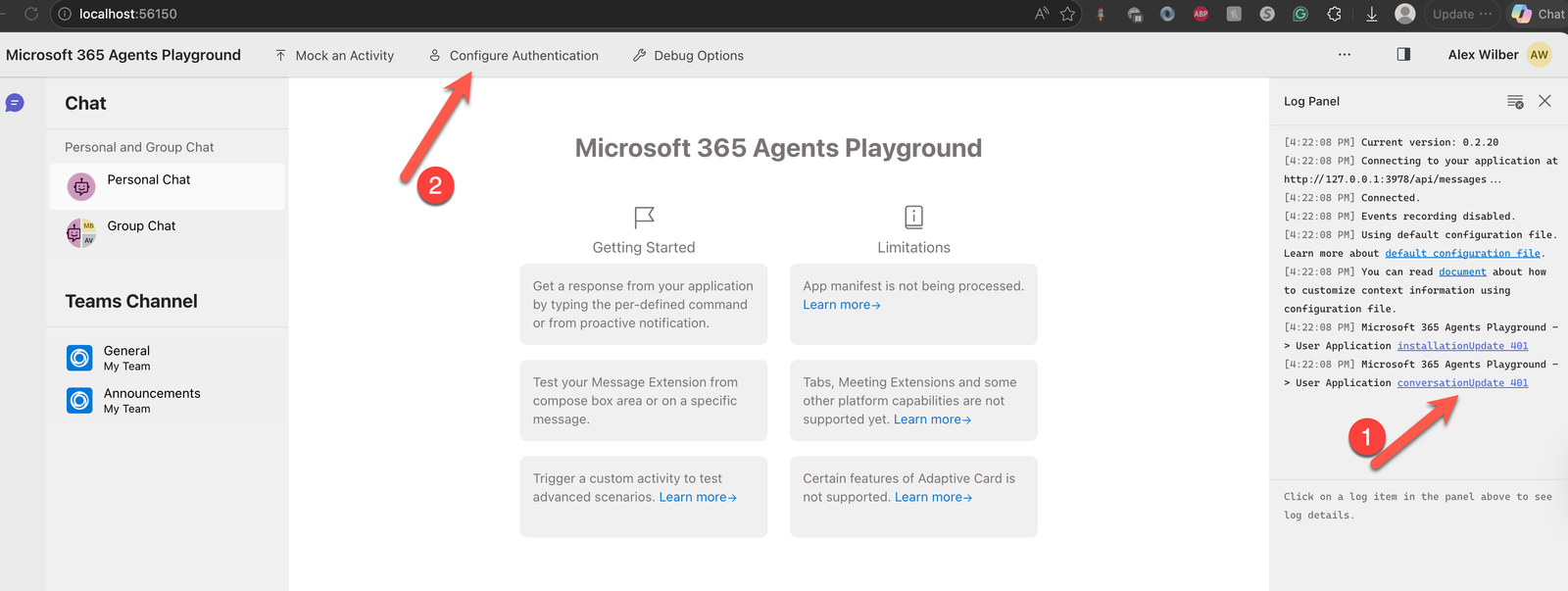Click the Personal and Group Chat label

139,147
